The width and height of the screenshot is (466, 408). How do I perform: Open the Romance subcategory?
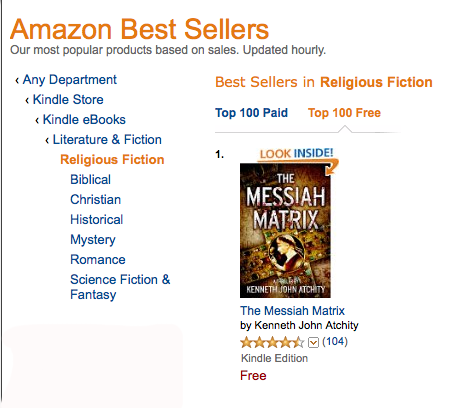tap(98, 260)
